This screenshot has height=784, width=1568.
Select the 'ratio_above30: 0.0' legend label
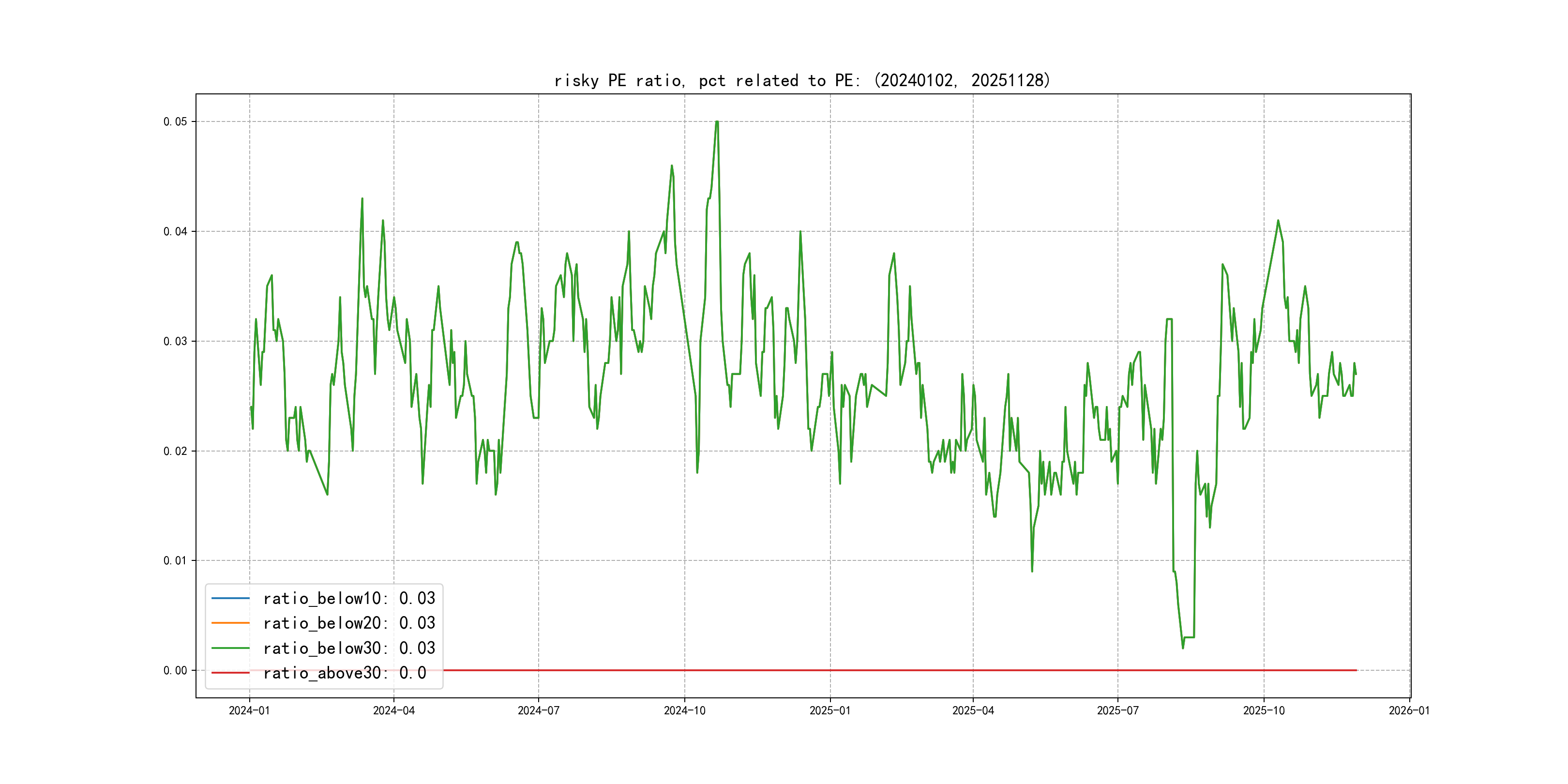click(345, 673)
